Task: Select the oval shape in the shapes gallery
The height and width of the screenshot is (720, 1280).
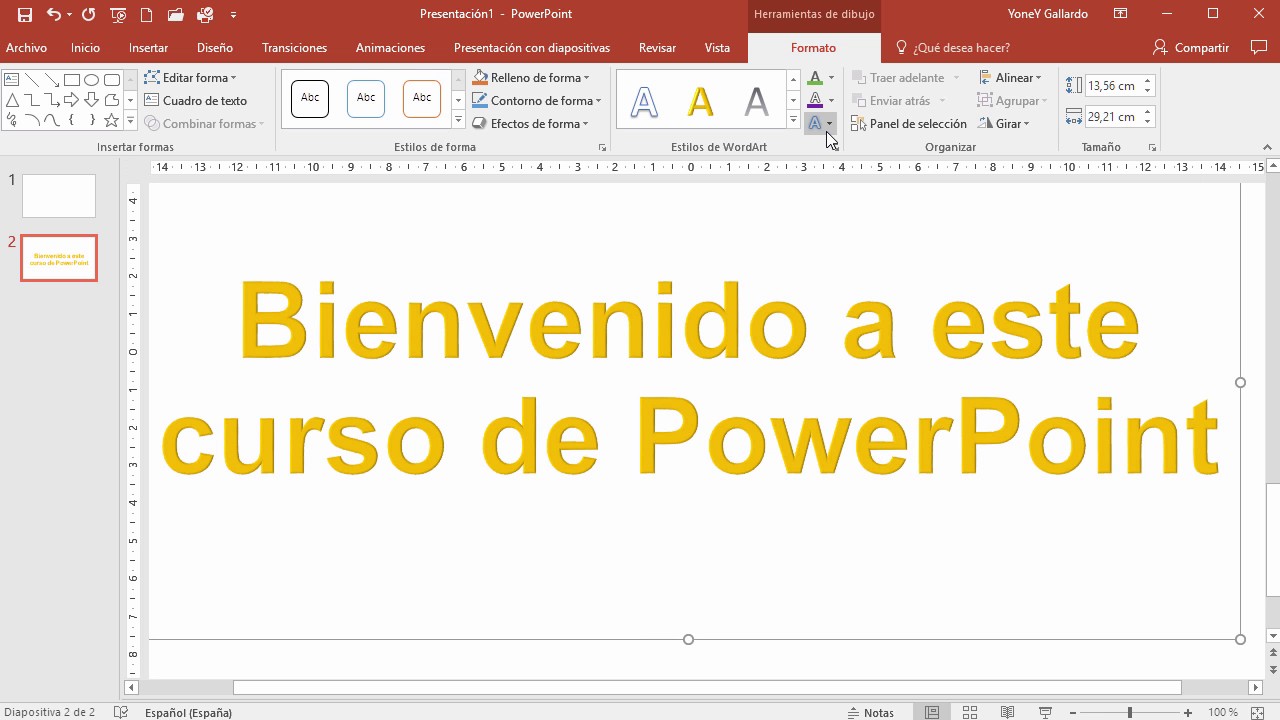Action: (91, 80)
